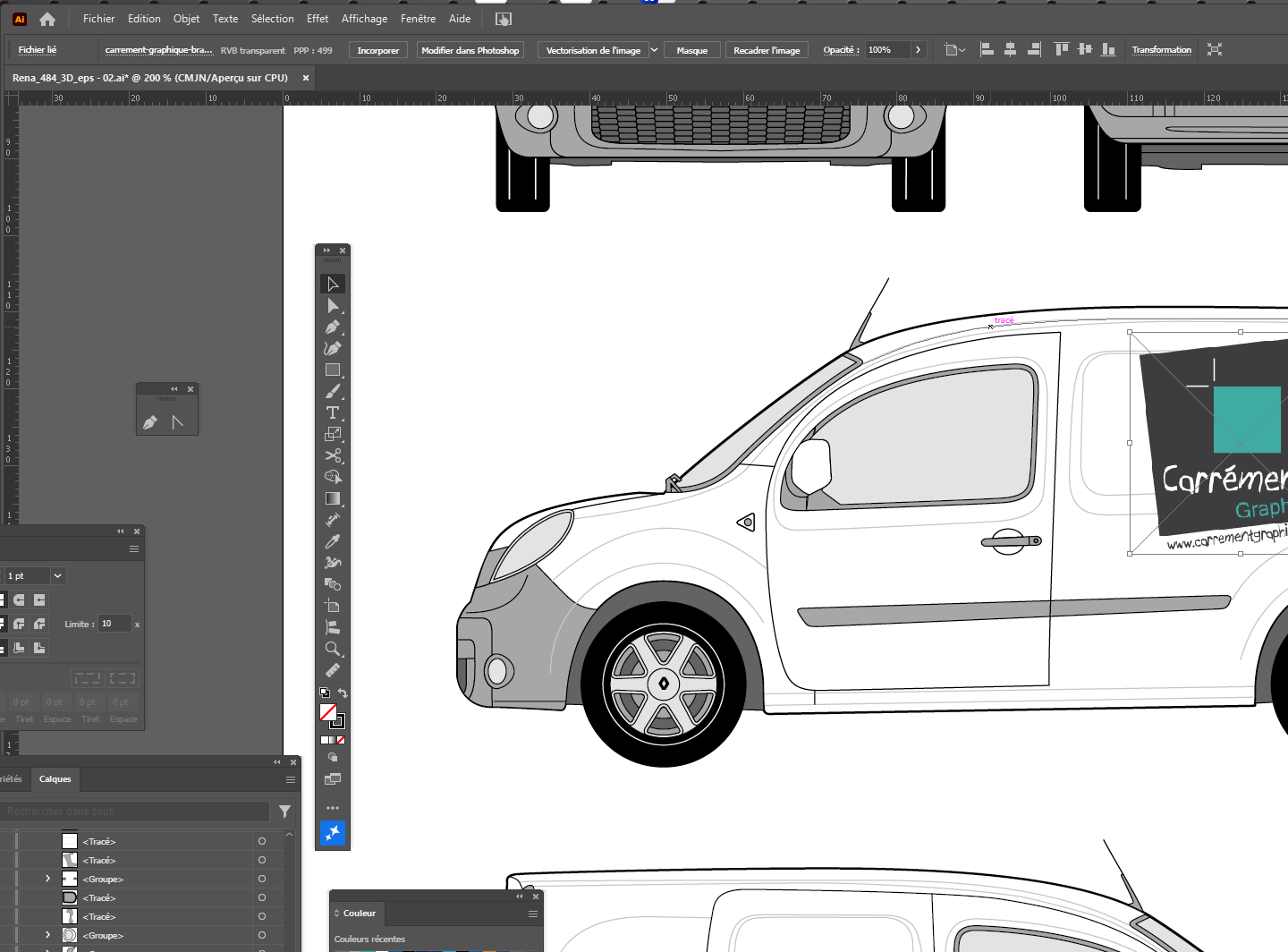
Task: Open the Effet menu
Action: coord(317,19)
